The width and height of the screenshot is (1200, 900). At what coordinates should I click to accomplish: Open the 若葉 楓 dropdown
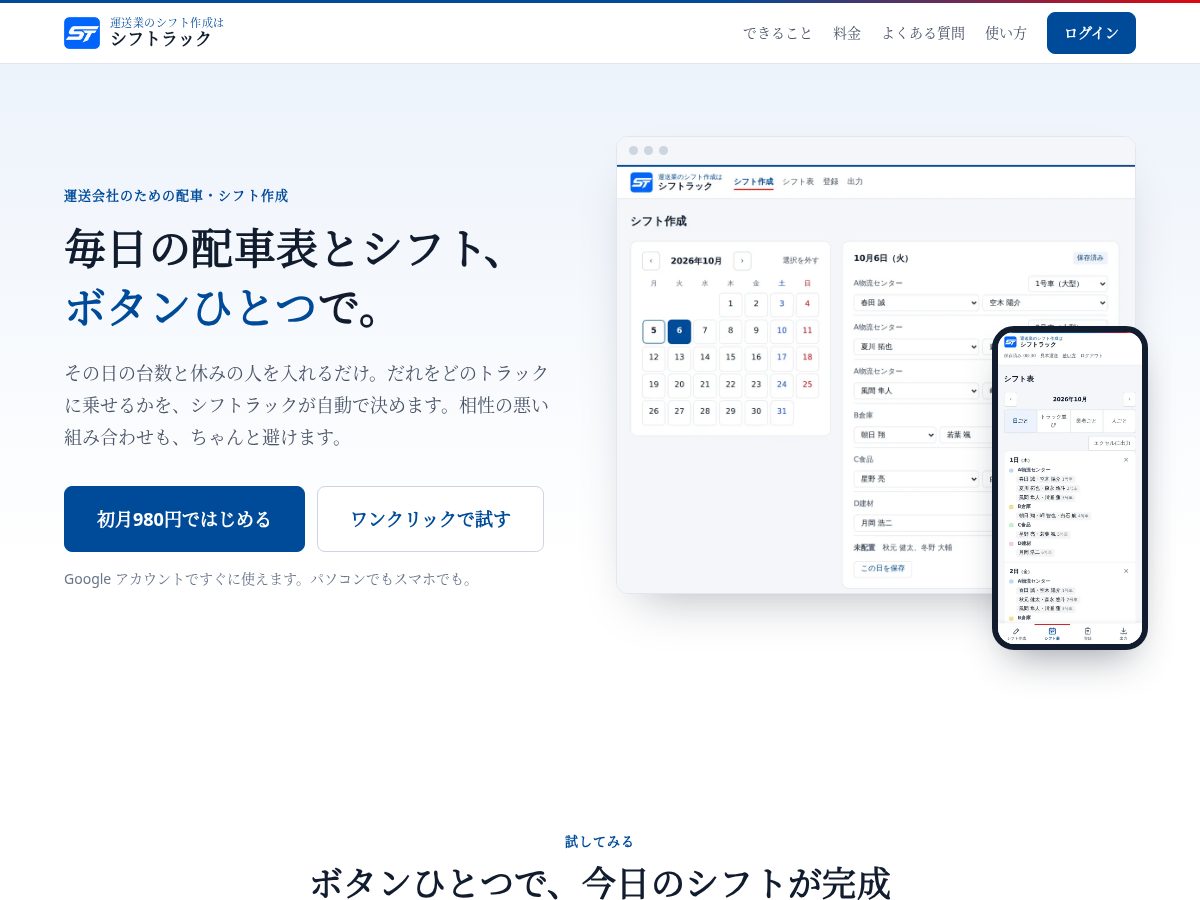tap(965, 435)
